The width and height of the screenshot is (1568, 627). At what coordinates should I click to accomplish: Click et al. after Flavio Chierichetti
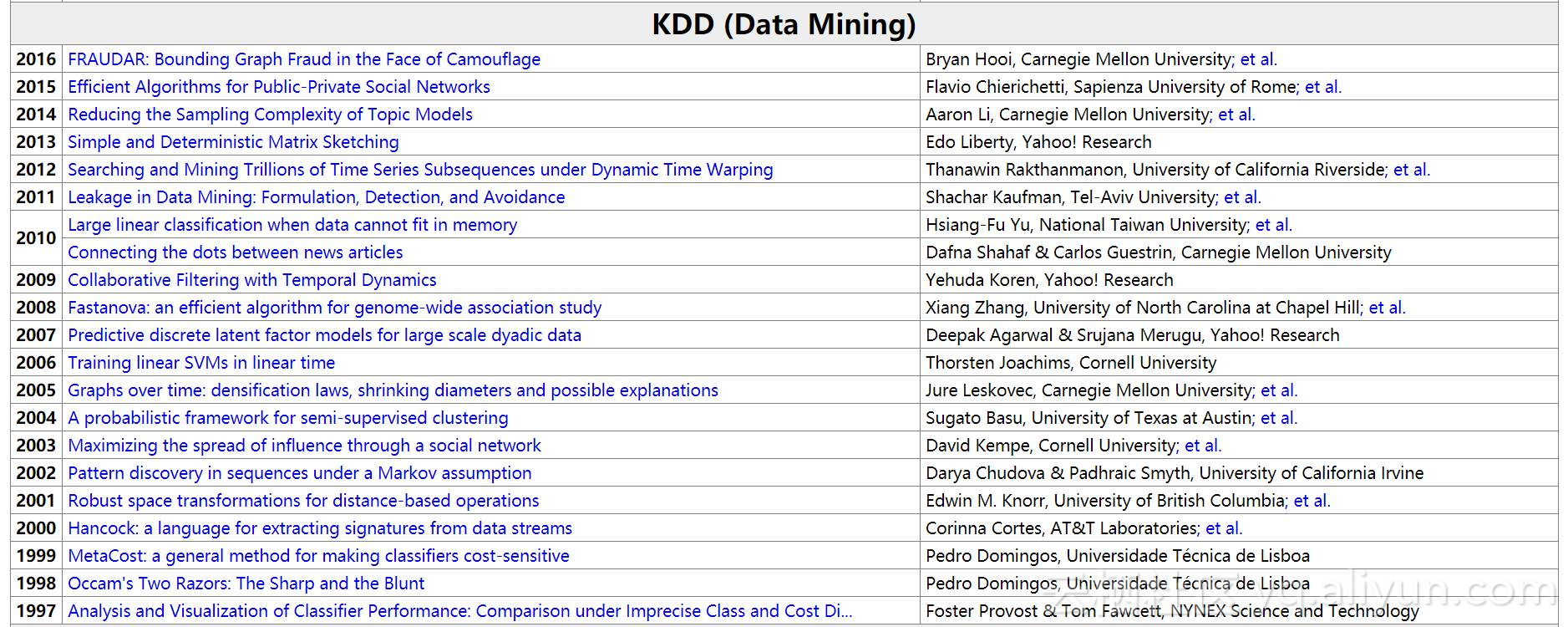coord(1322,87)
